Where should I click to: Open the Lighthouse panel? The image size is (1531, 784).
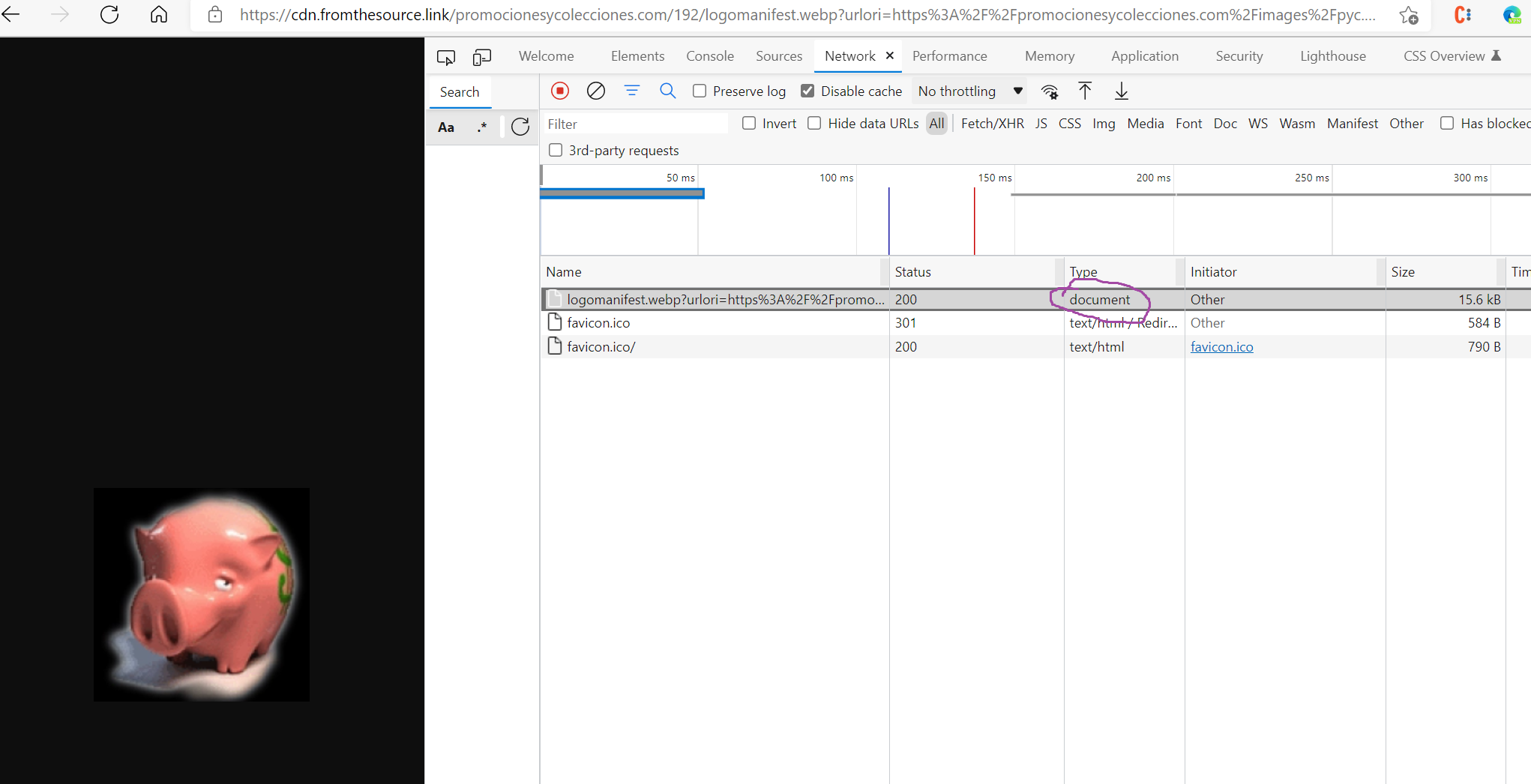tap(1332, 56)
